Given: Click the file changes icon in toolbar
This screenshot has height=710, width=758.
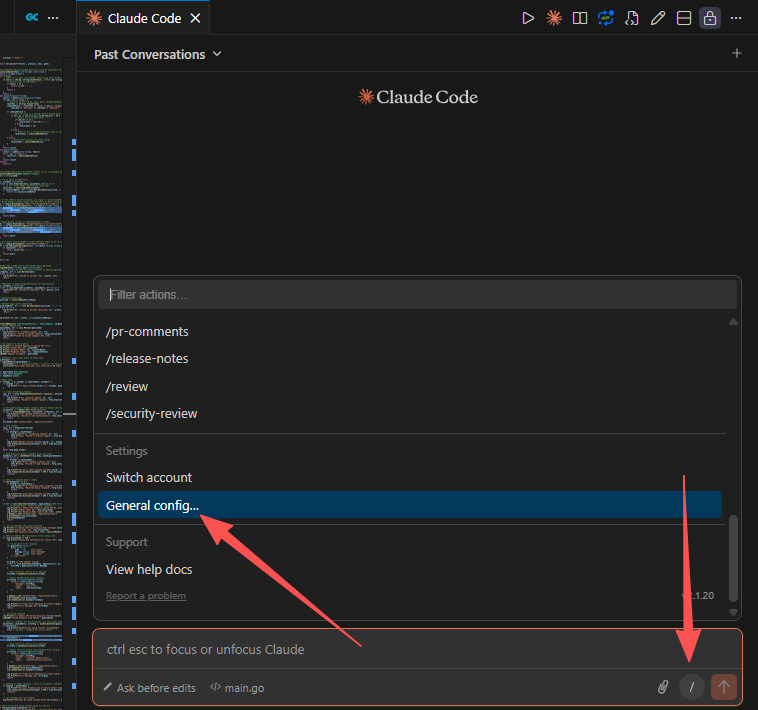Looking at the screenshot, I should click(x=631, y=18).
